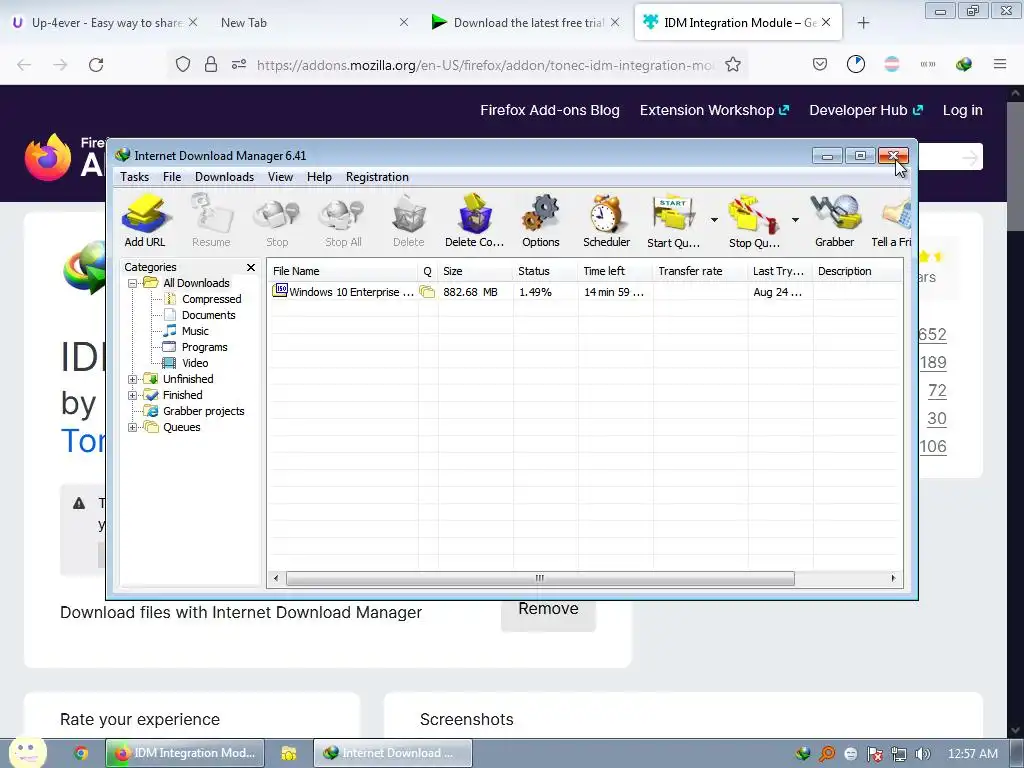This screenshot has height=768, width=1024.
Task: Open the View menu in IDM
Action: coord(280,177)
